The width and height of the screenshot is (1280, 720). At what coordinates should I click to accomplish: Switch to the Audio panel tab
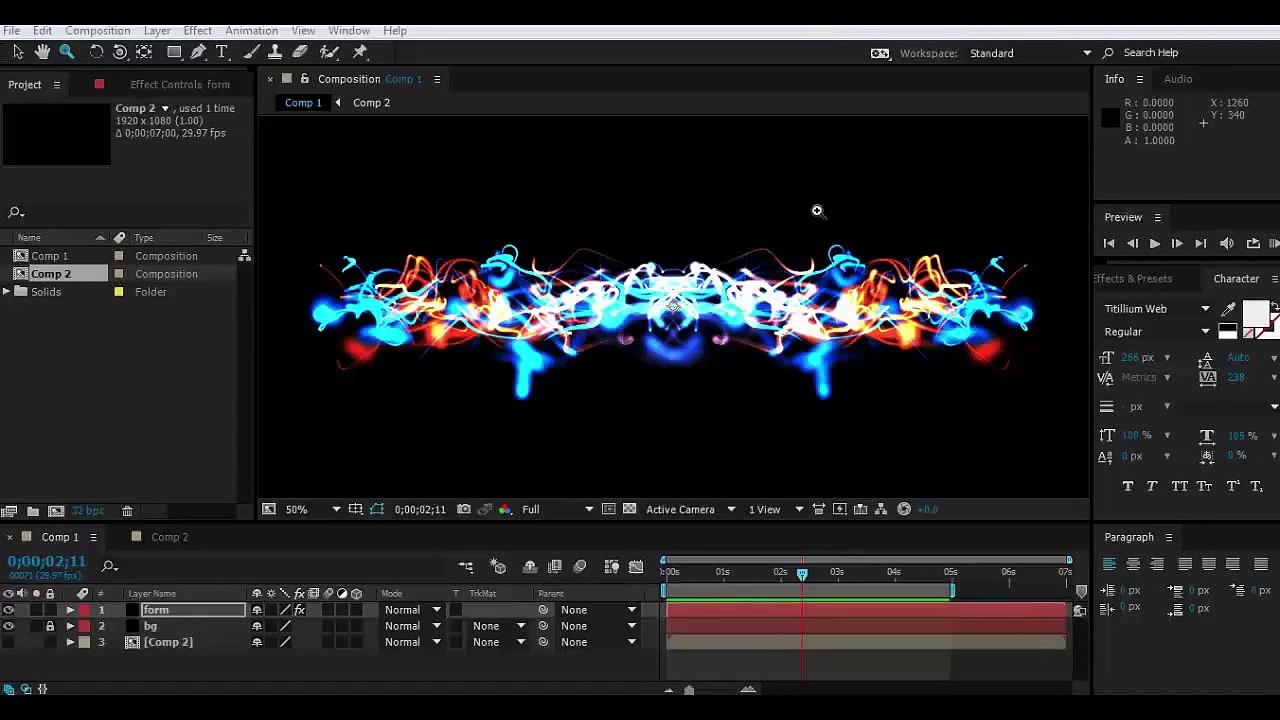[1178, 79]
